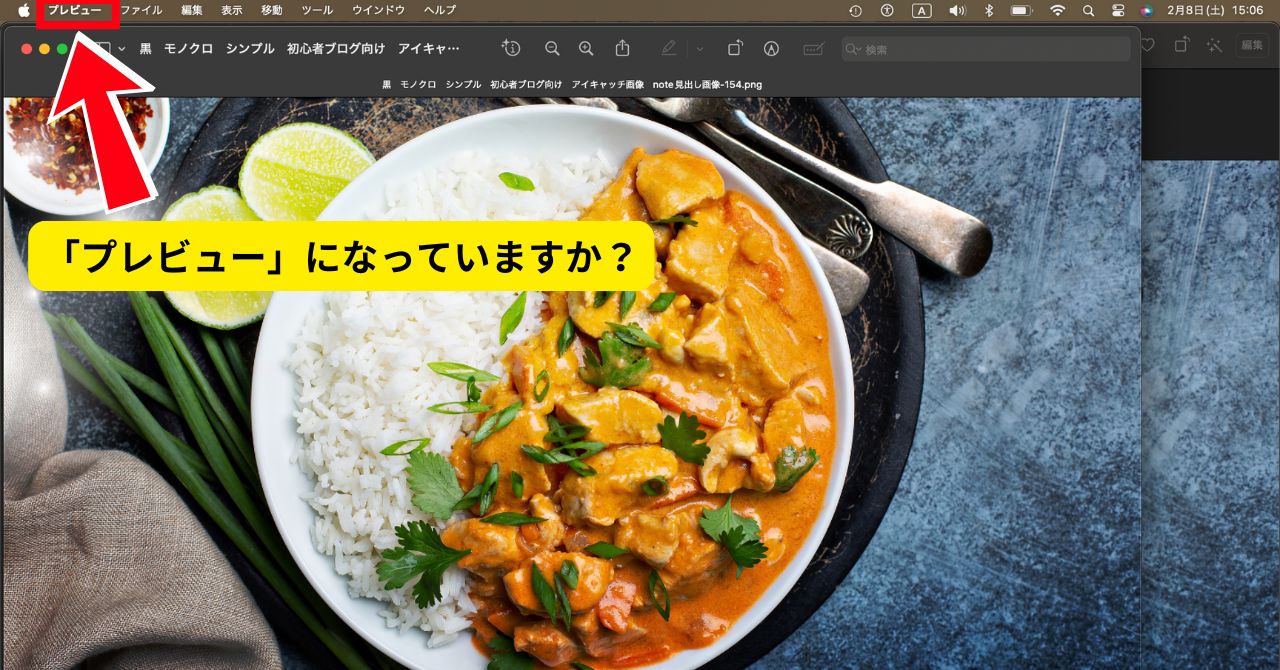Open Spotlight search
Screen dimensions: 1280x670
point(1088,10)
